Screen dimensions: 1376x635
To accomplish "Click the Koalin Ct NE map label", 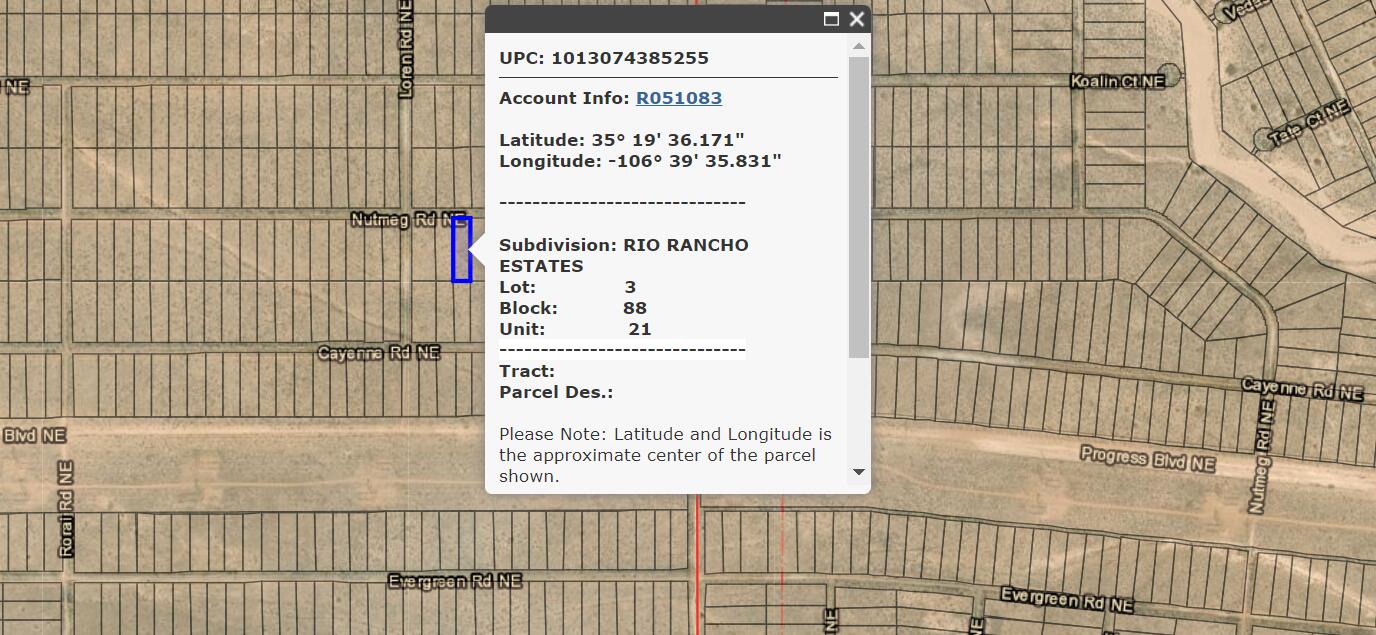I will pyautogui.click(x=1117, y=81).
